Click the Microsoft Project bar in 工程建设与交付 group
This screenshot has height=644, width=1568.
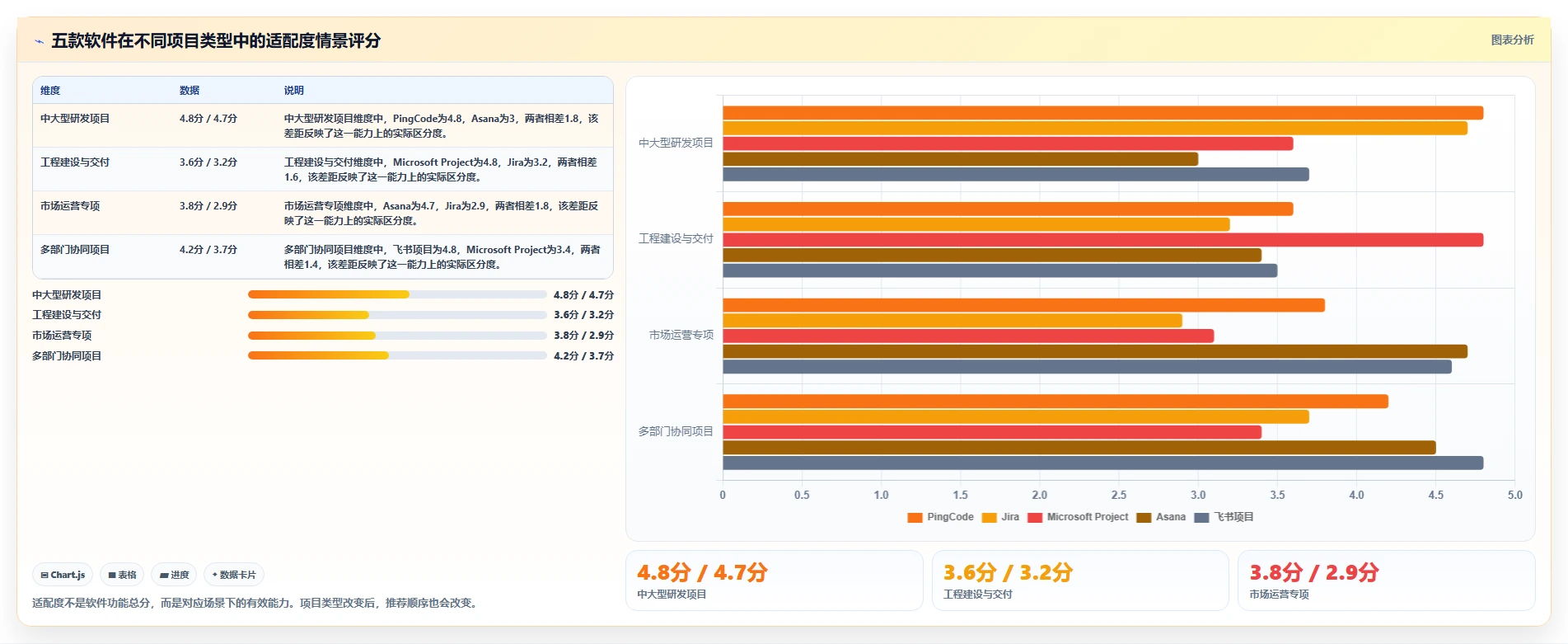click(1103, 240)
